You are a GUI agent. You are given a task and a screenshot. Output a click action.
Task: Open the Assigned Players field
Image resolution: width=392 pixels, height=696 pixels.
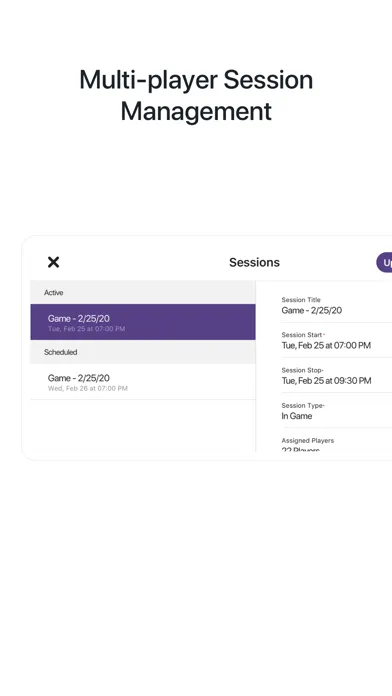(337, 445)
